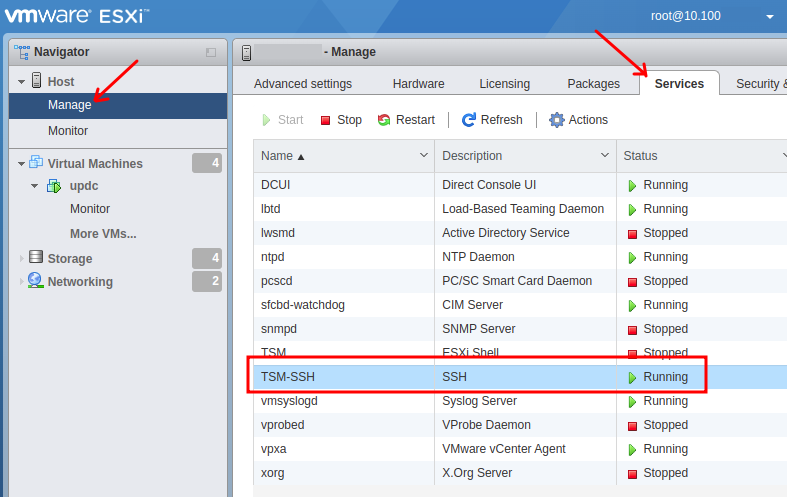
Task: Switch to the Advanced settings tab
Action: click(x=303, y=84)
